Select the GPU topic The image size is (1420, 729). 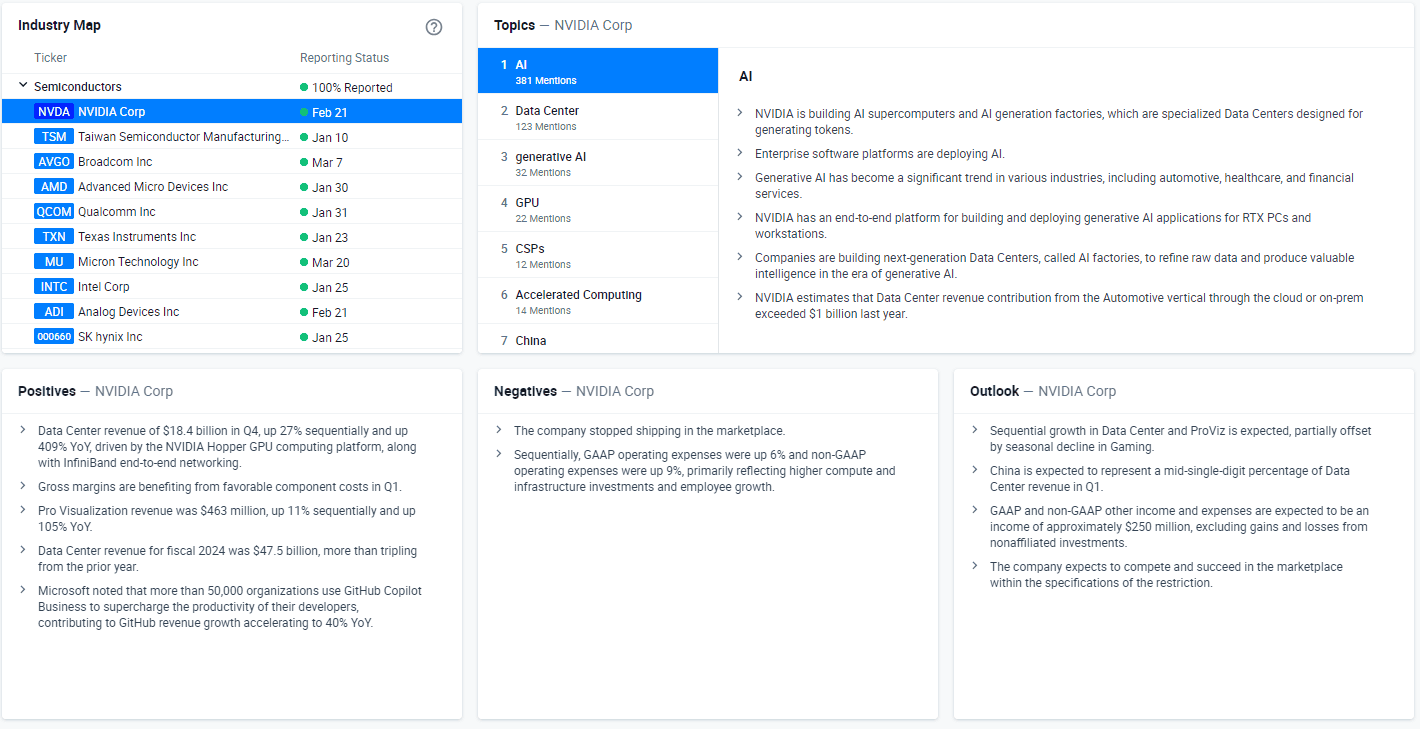(598, 209)
